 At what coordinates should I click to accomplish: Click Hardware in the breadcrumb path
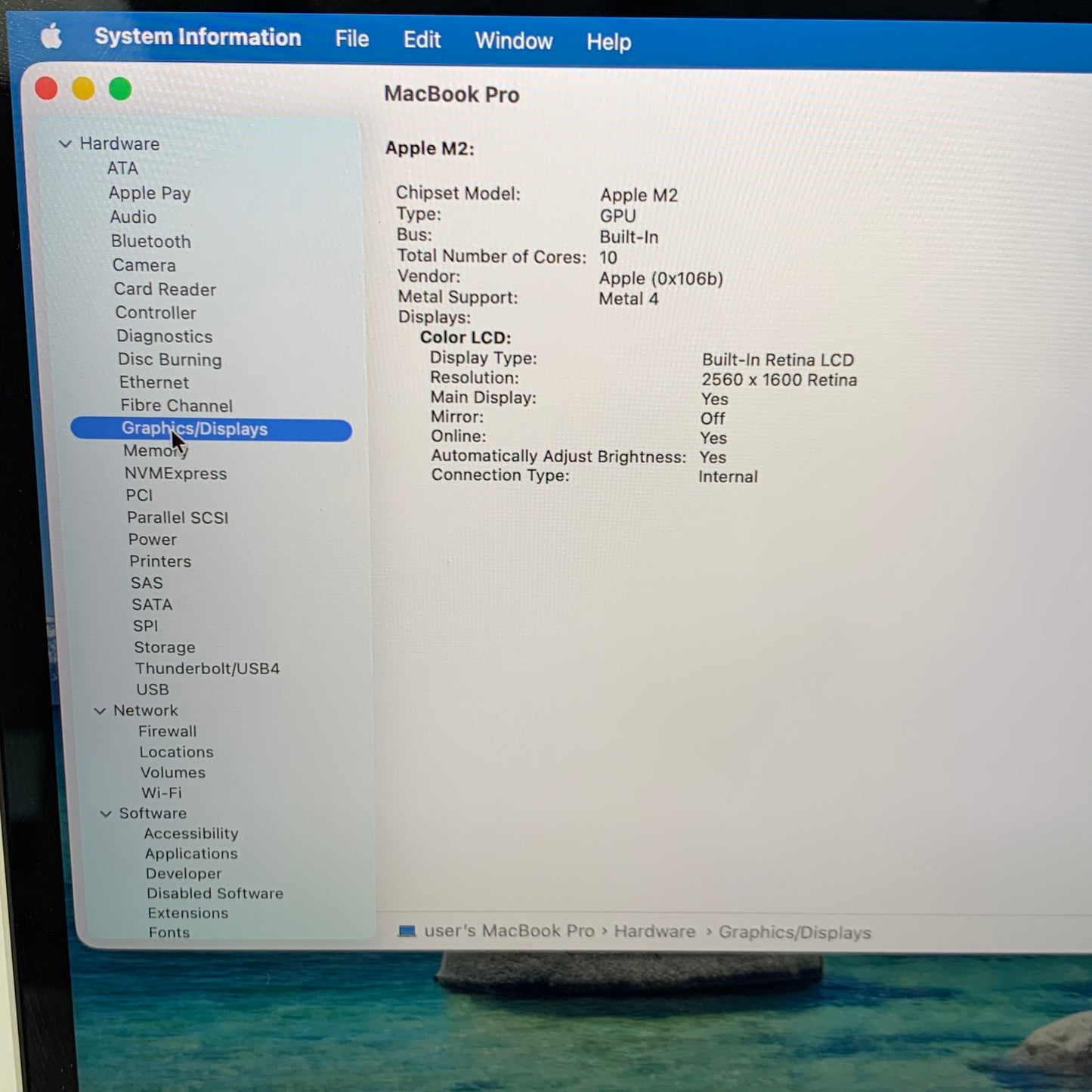[x=654, y=931]
